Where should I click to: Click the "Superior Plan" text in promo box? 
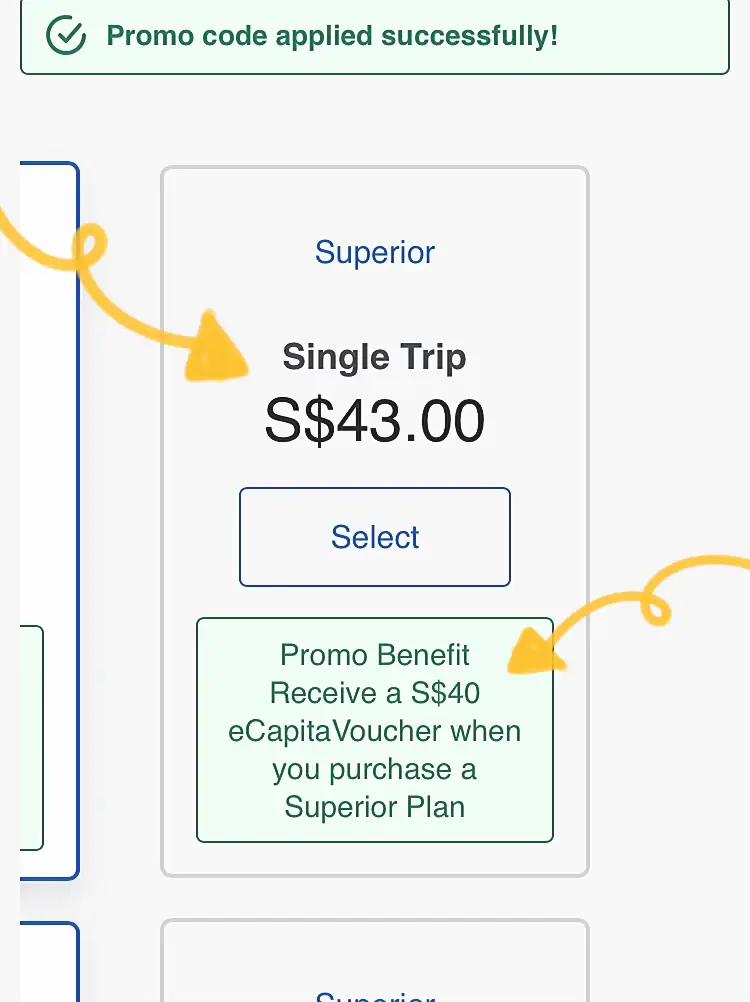(x=375, y=807)
